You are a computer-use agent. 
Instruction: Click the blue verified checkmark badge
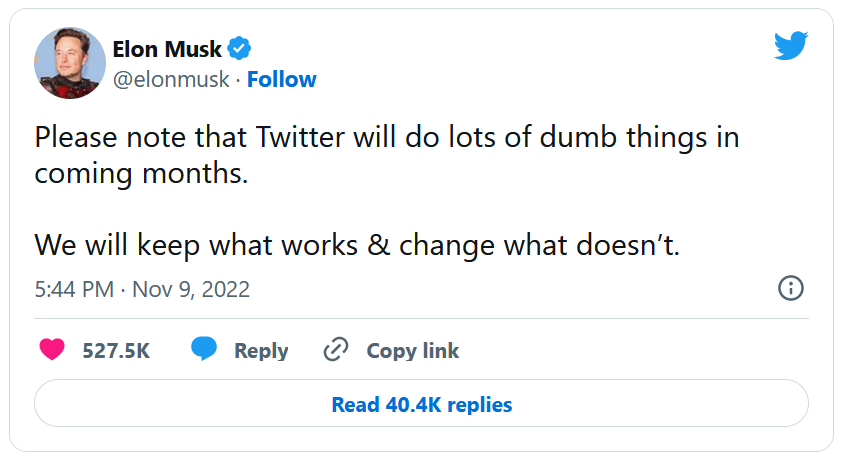(x=240, y=48)
